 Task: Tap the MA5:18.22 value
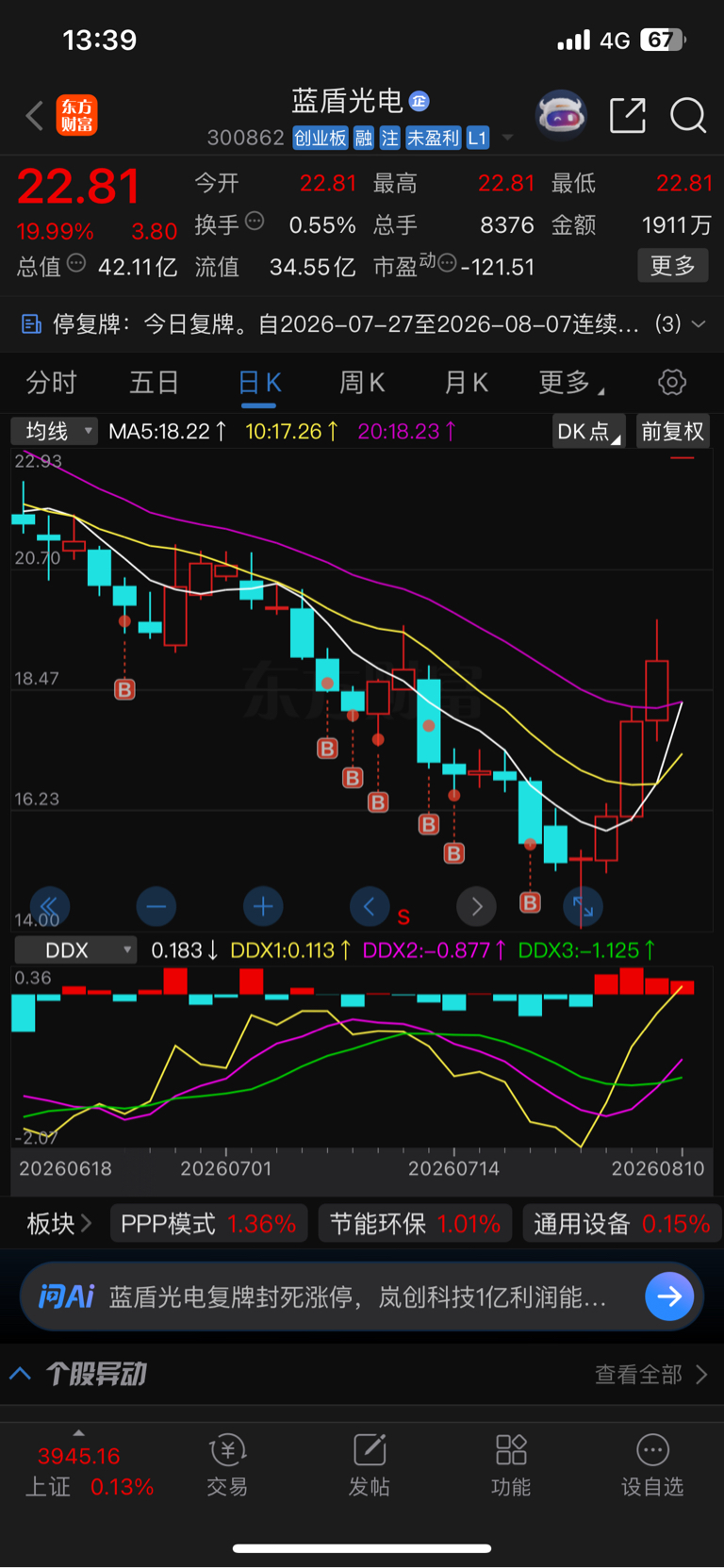pyautogui.click(x=168, y=432)
